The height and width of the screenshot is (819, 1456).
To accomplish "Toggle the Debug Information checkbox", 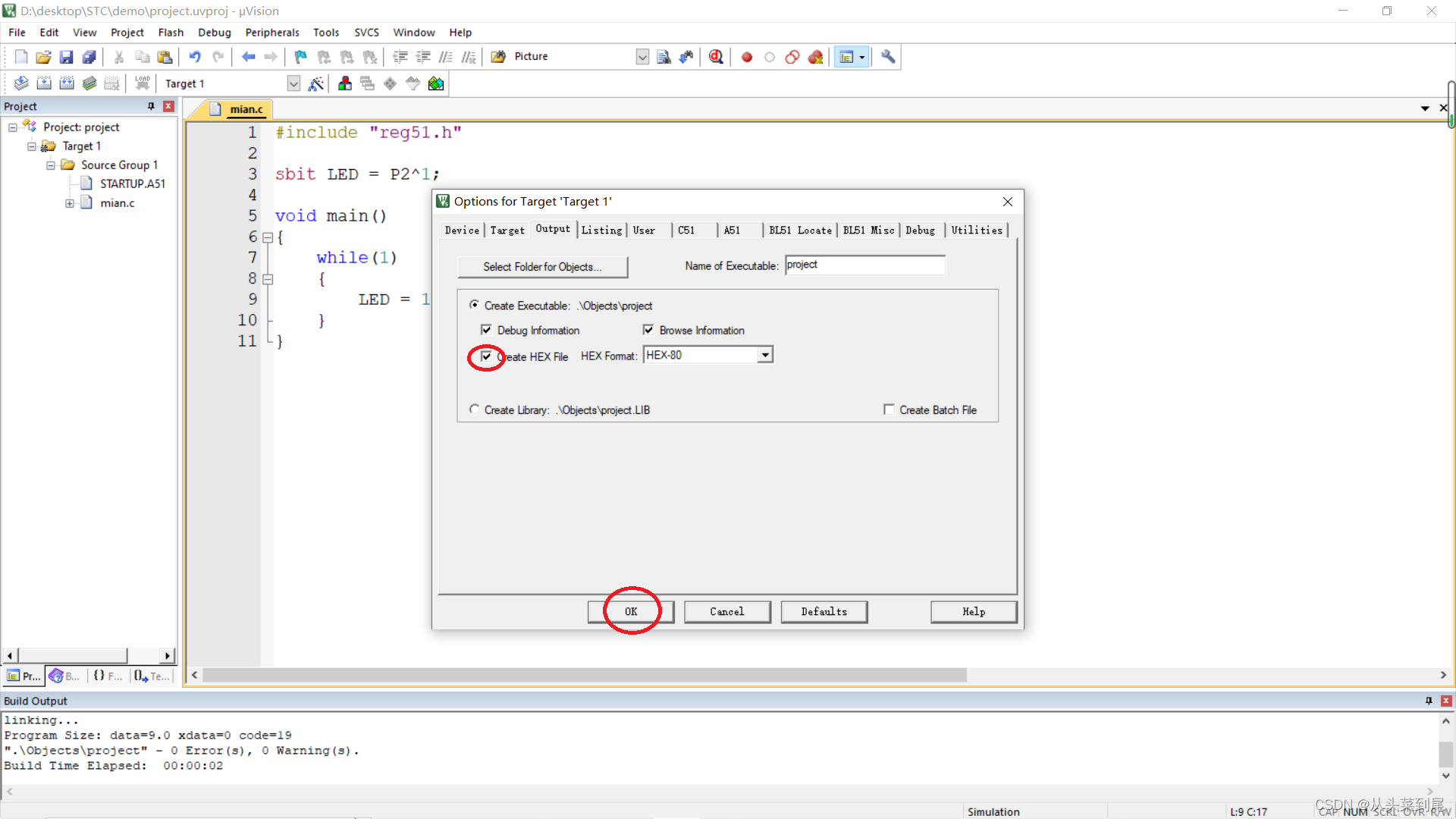I will point(486,330).
